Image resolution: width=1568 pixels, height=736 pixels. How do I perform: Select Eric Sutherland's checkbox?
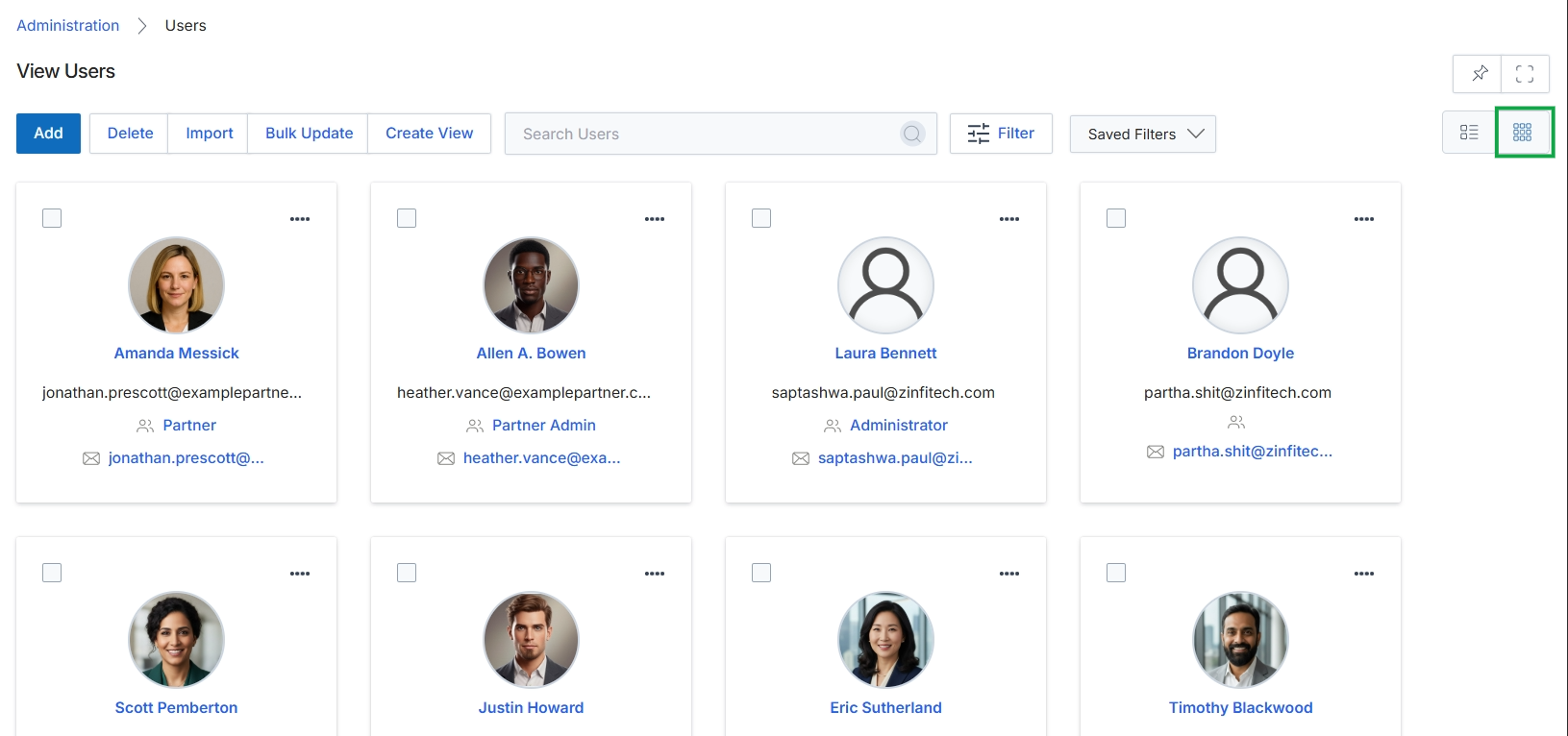point(761,573)
